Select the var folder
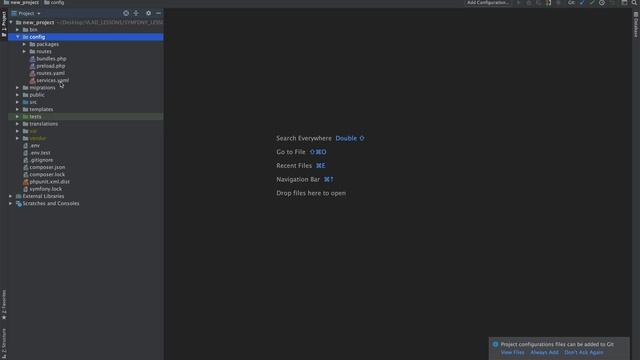 [33, 131]
